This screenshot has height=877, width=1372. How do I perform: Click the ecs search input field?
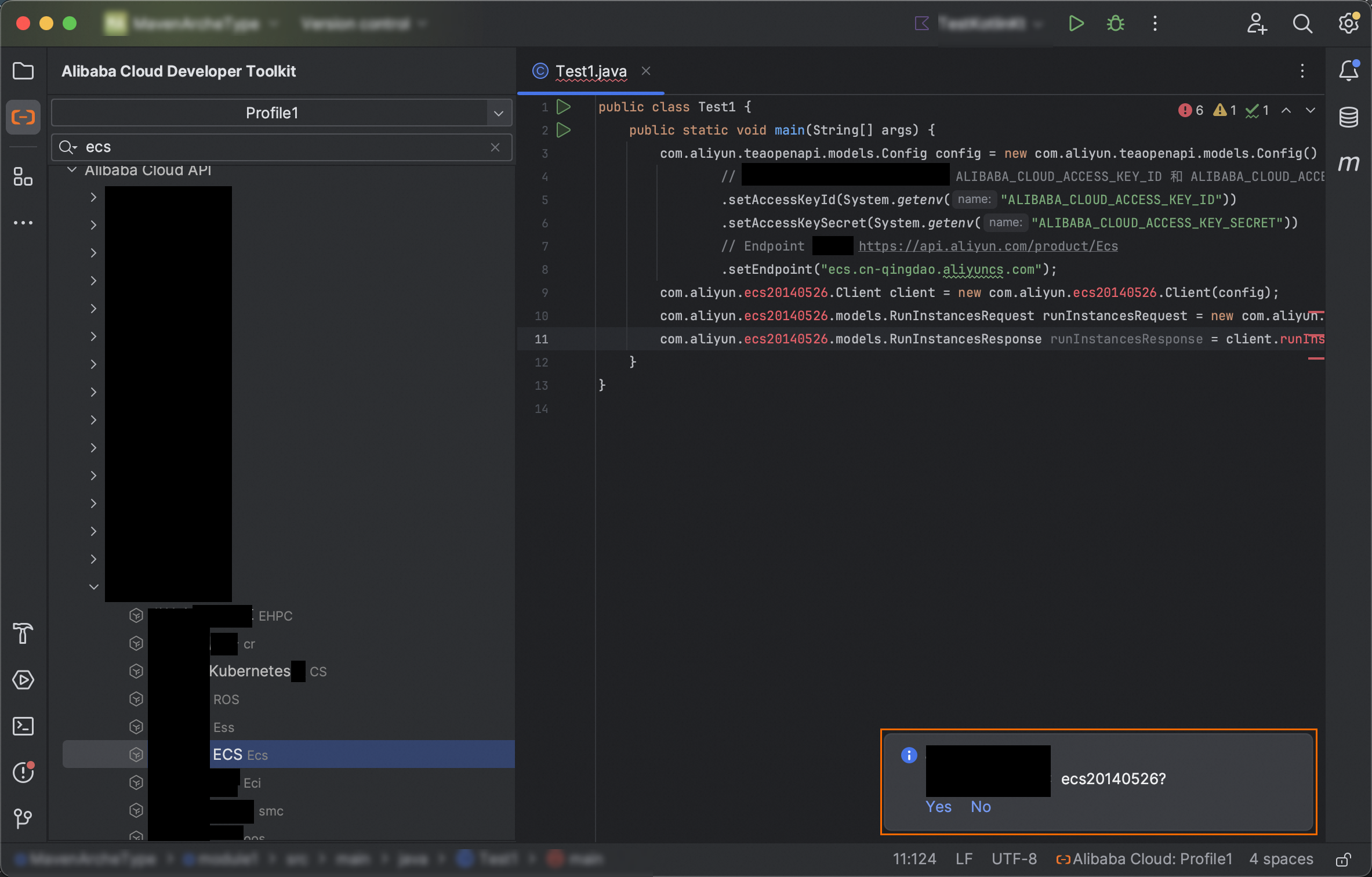282,147
